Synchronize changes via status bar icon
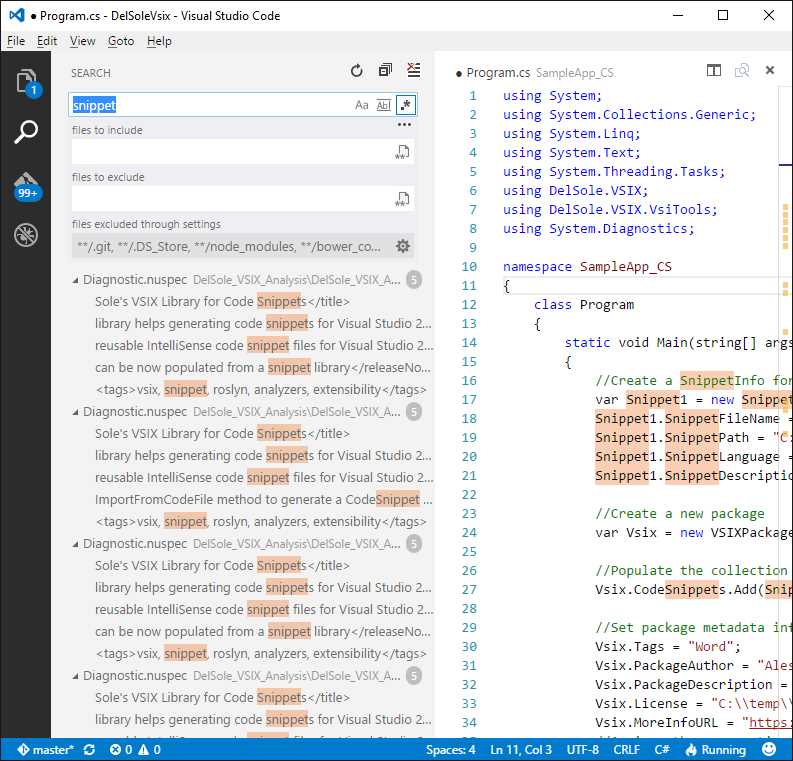The width and height of the screenshot is (793, 761). coord(89,749)
